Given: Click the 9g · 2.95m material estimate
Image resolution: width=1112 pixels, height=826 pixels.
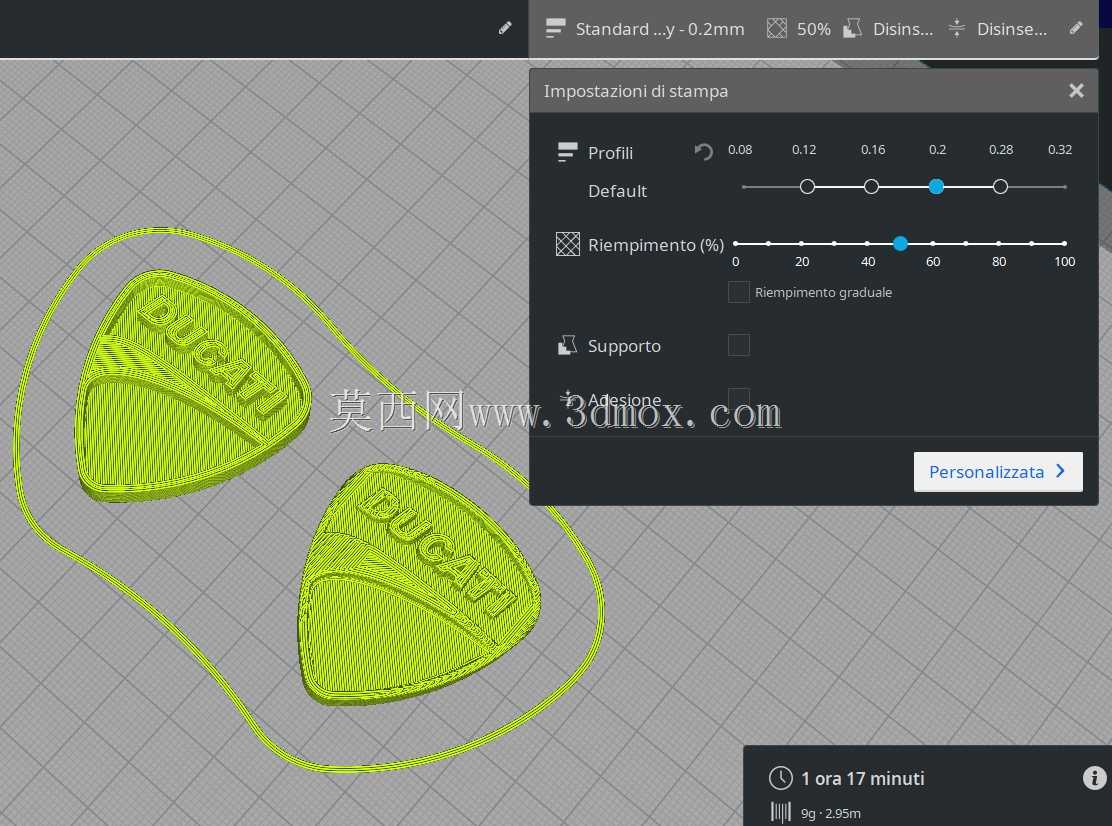Looking at the screenshot, I should click(830, 813).
